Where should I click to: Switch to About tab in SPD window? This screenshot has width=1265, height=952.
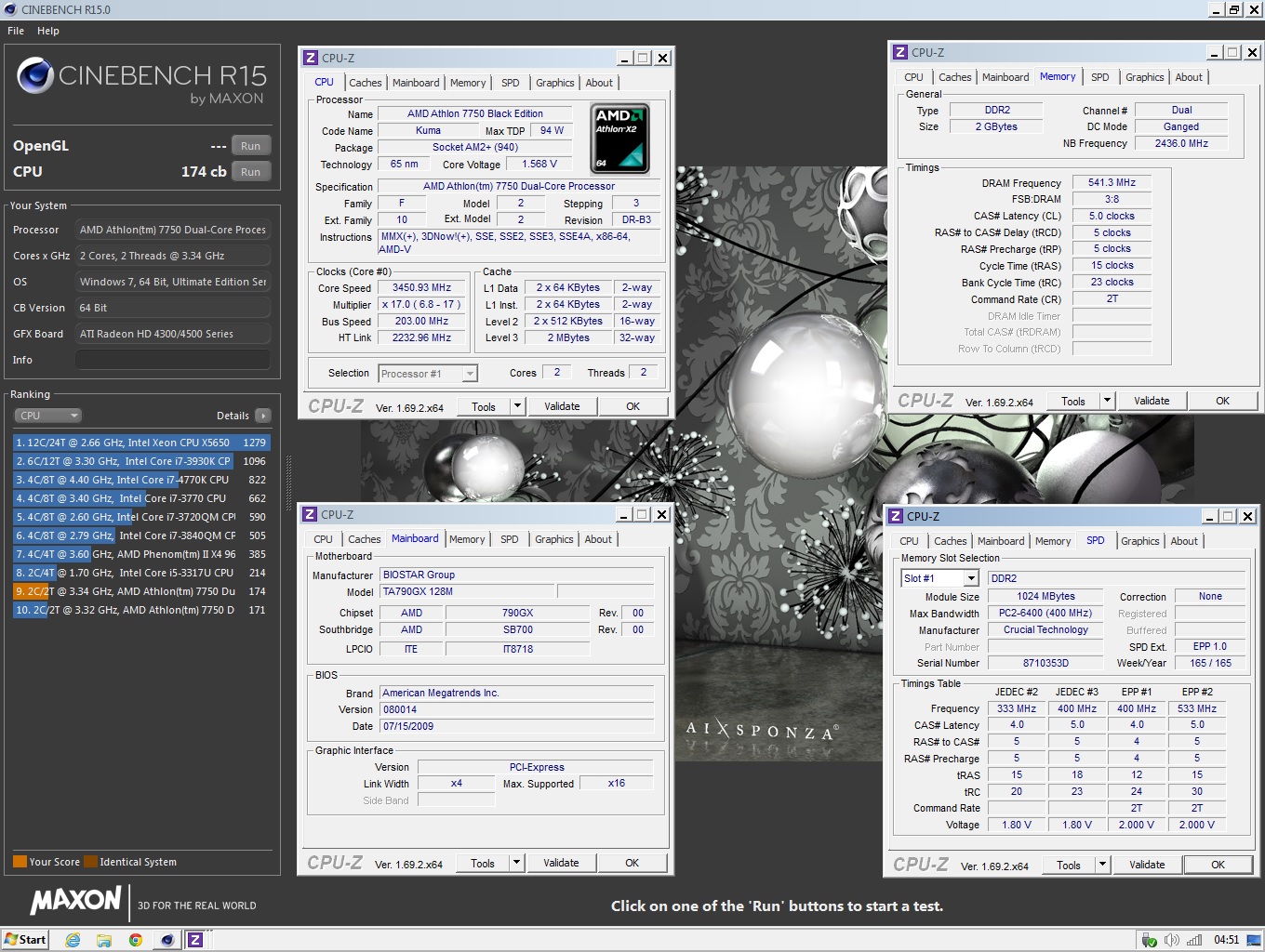point(1184,541)
